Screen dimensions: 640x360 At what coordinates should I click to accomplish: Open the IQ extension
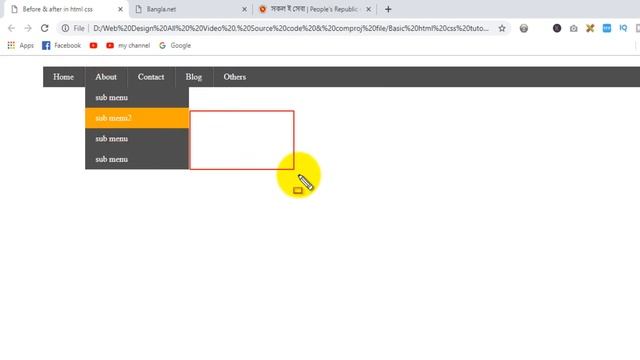tap(623, 28)
